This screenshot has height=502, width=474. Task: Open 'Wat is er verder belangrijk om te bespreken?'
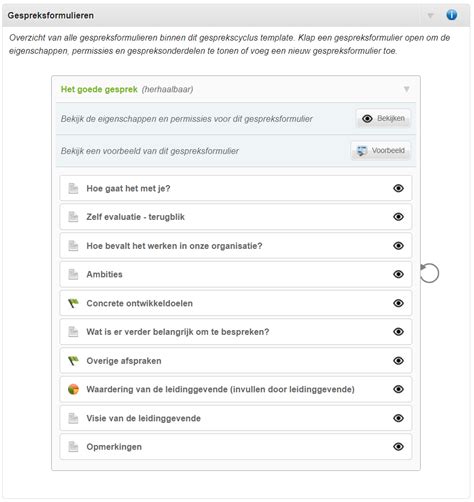click(236, 332)
